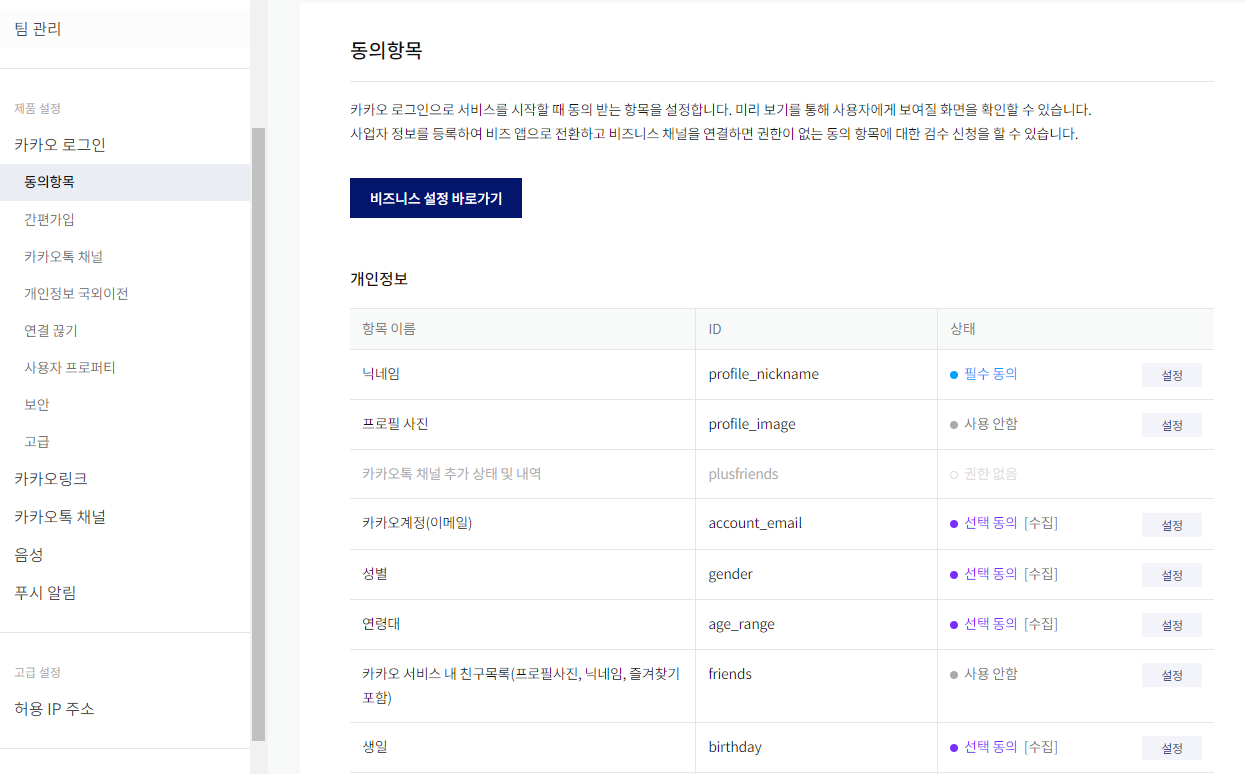Click the sidebar vertical scrollbar
1246x774 pixels.
[x=259, y=434]
